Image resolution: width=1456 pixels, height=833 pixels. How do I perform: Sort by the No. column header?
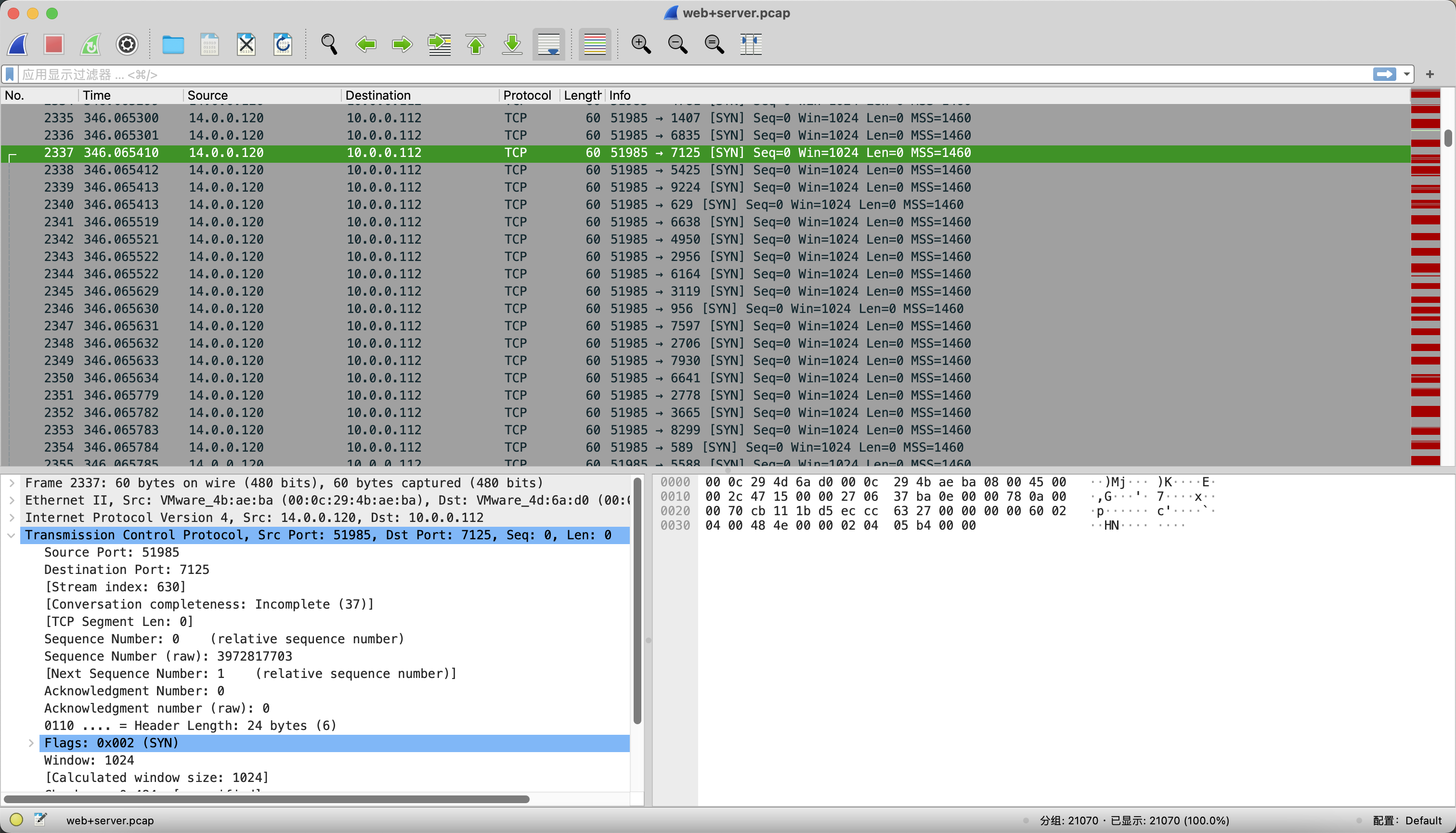[x=39, y=95]
